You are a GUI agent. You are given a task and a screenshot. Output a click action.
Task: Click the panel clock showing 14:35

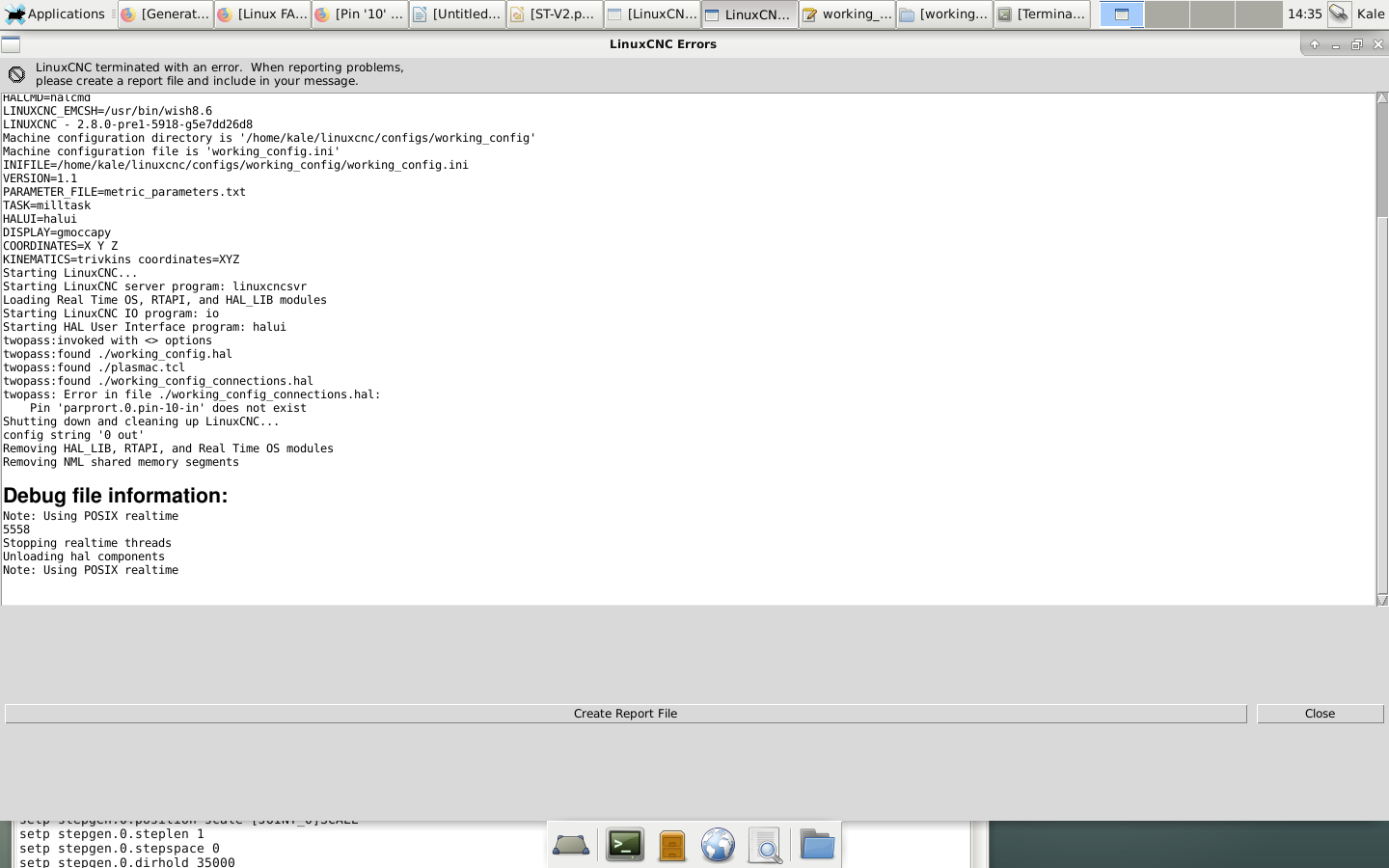[x=1304, y=14]
